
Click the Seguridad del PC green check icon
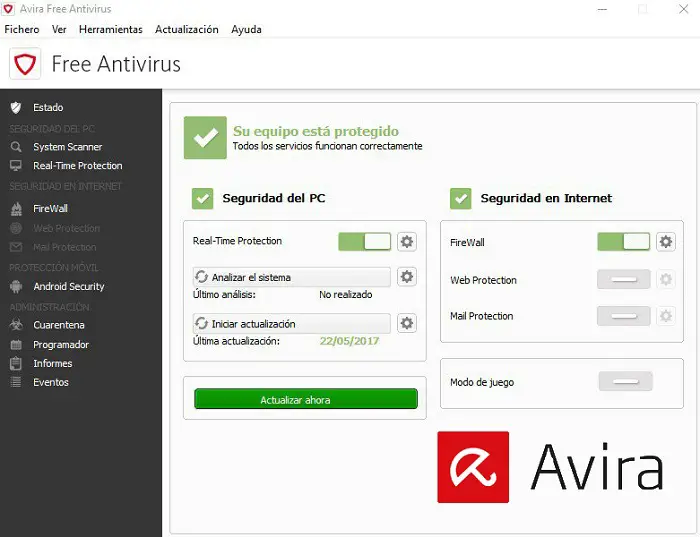(x=203, y=198)
